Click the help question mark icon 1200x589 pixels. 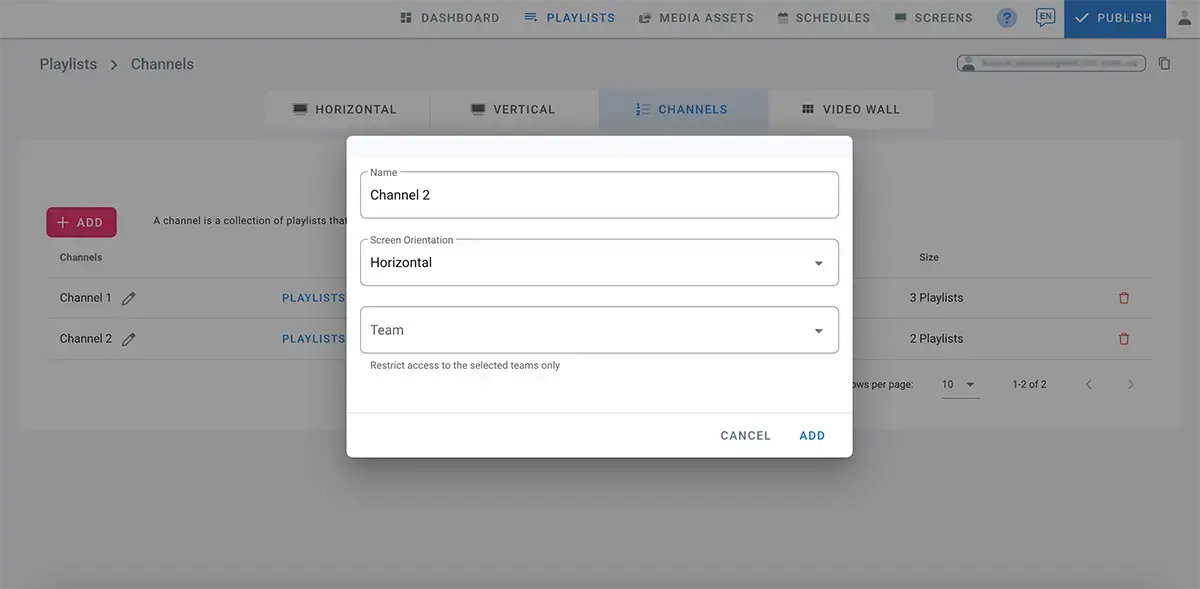(x=1007, y=18)
